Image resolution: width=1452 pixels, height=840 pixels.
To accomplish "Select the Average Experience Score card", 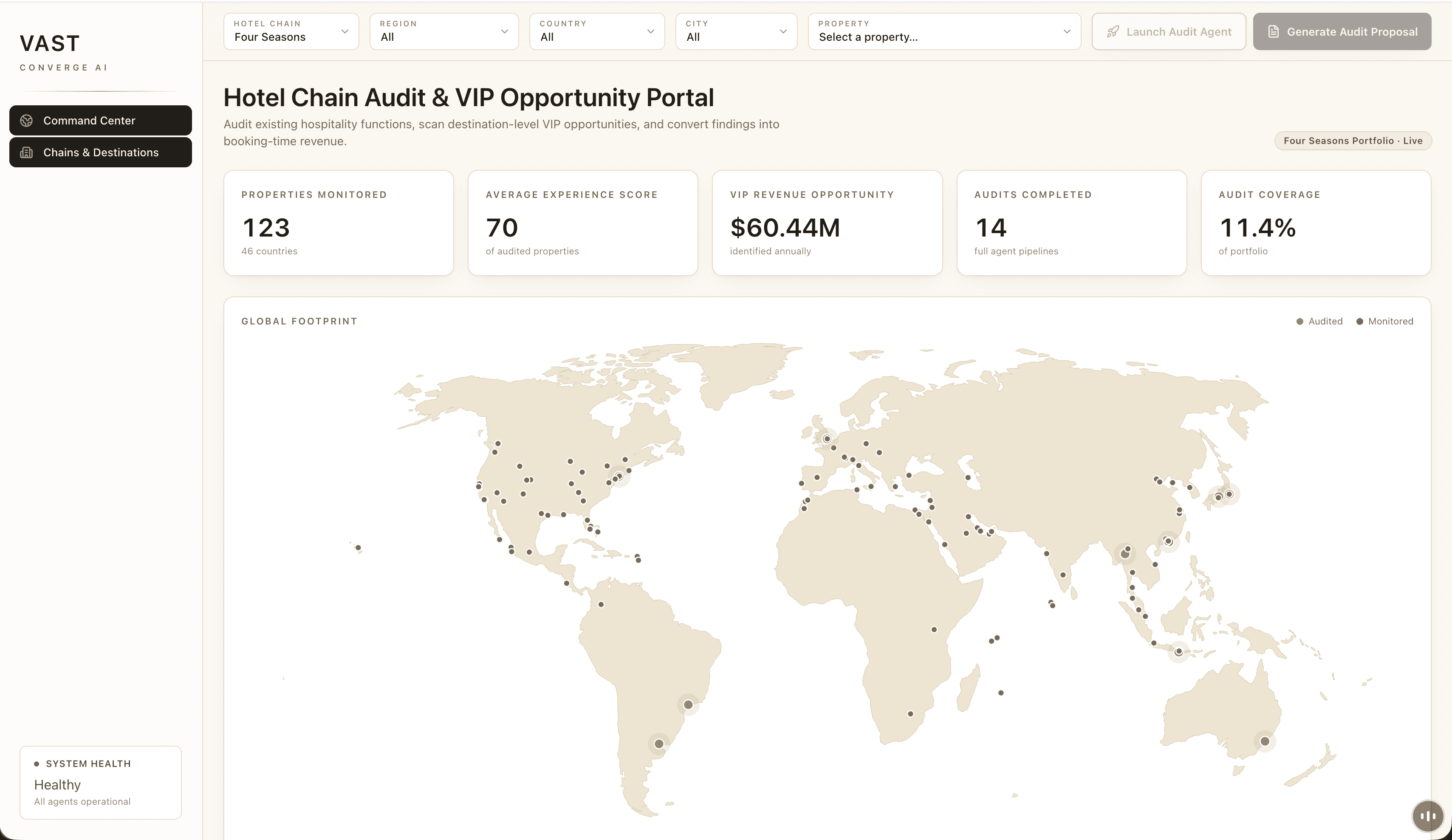I will pos(582,223).
